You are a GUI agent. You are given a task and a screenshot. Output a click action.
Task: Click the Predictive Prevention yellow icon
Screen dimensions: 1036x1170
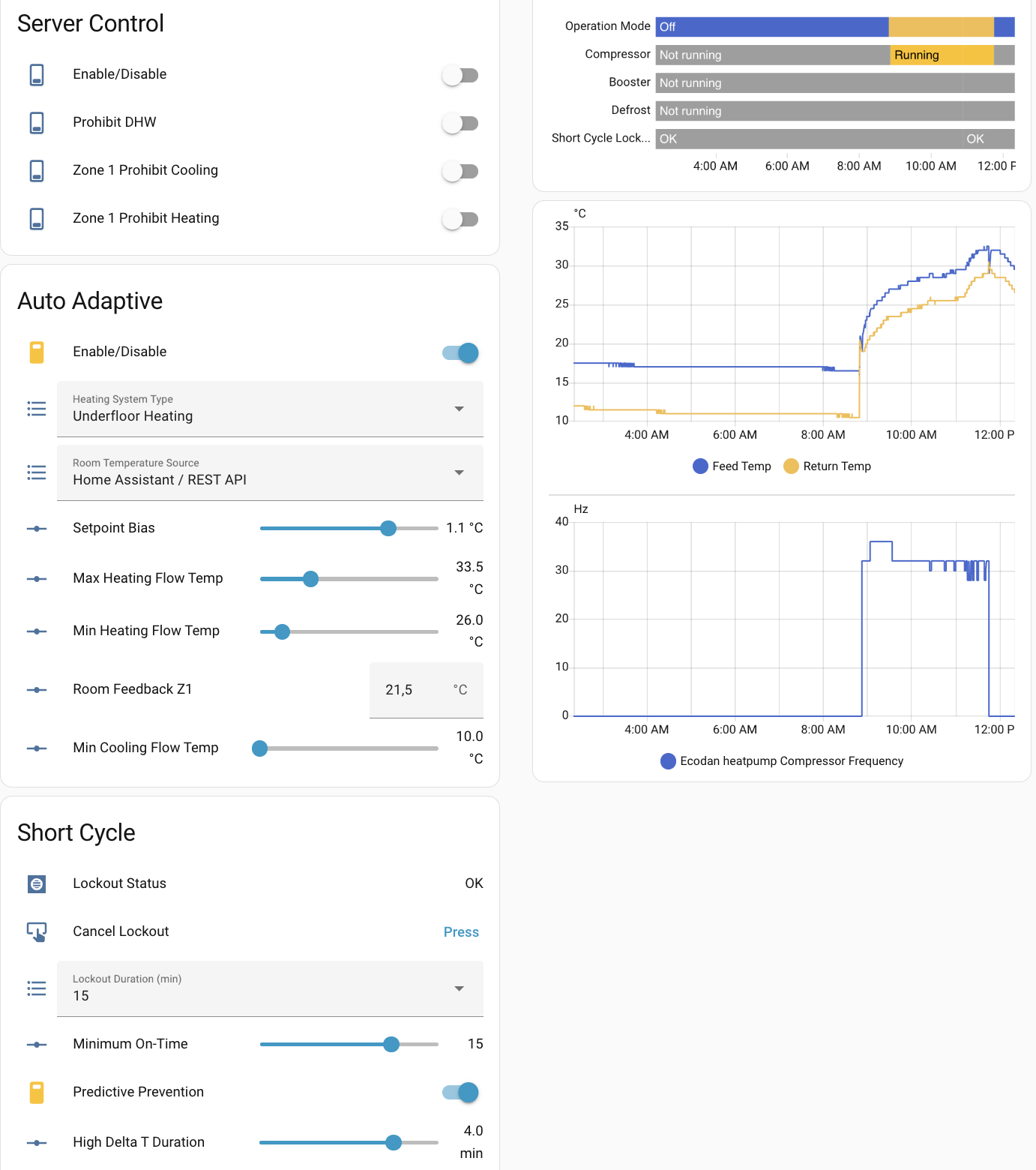pos(37,1093)
